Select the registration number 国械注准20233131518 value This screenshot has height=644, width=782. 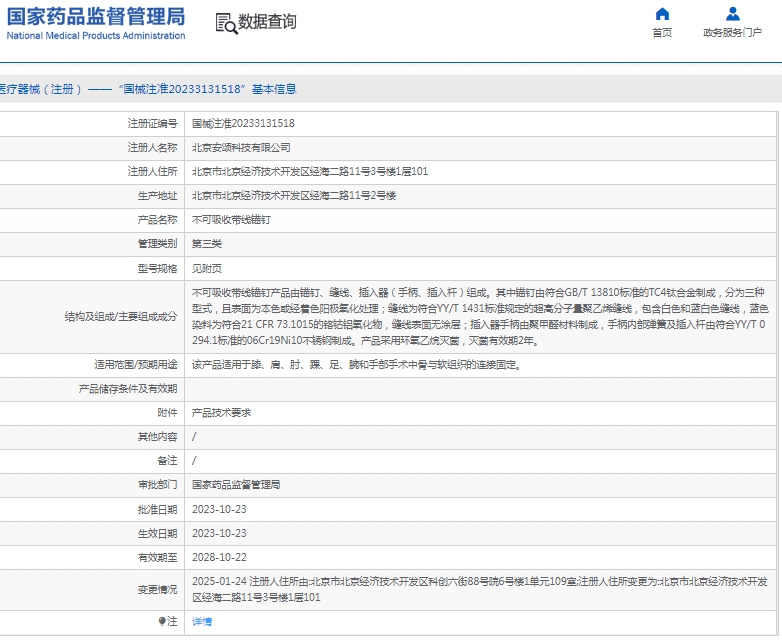[x=243, y=123]
